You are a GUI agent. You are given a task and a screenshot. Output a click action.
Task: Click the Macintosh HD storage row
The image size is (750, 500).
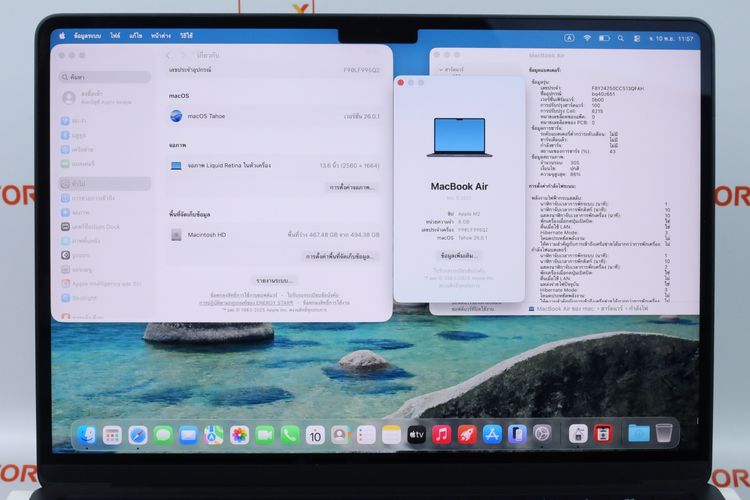click(274, 235)
